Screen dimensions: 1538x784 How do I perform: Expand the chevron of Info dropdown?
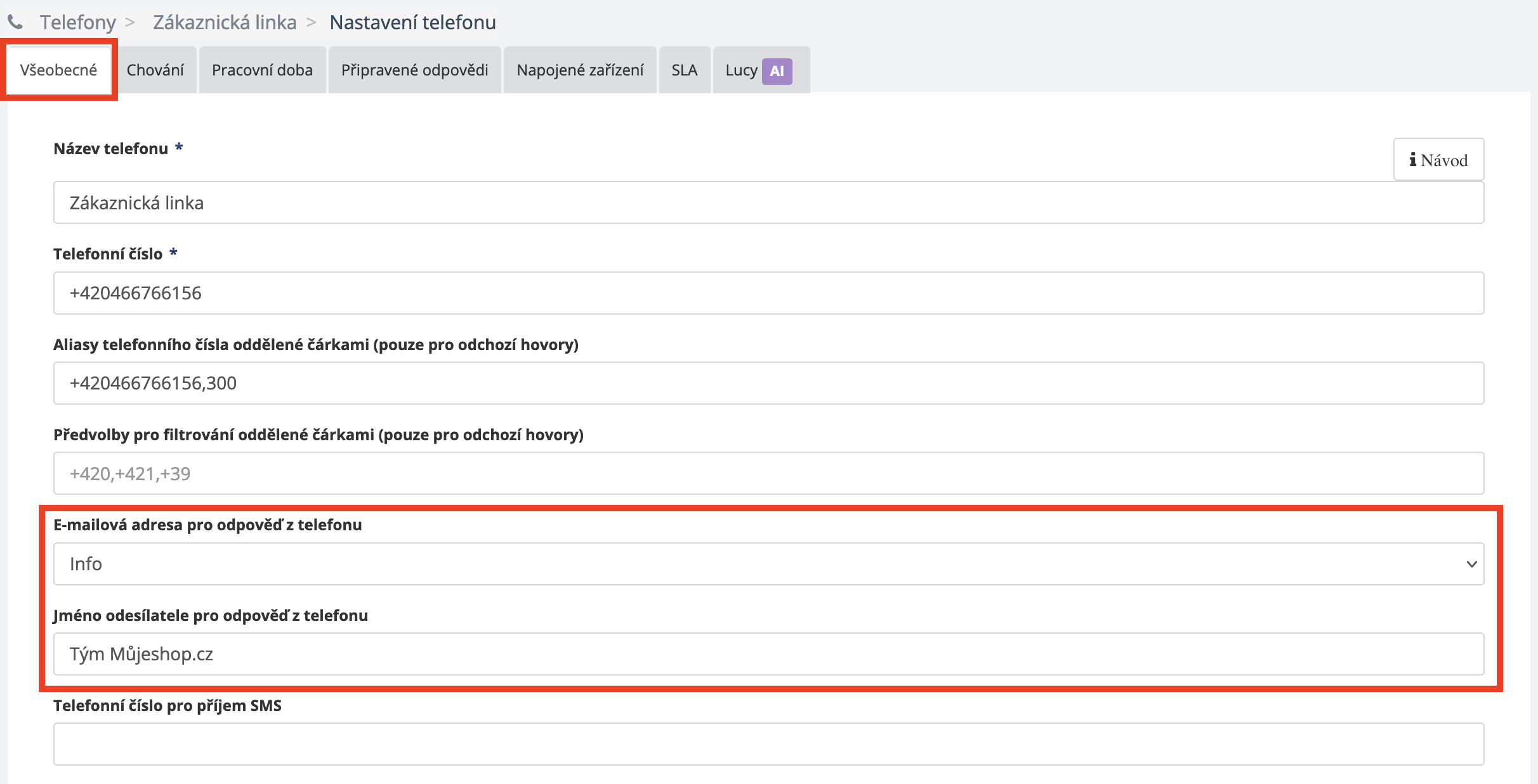coord(1471,564)
